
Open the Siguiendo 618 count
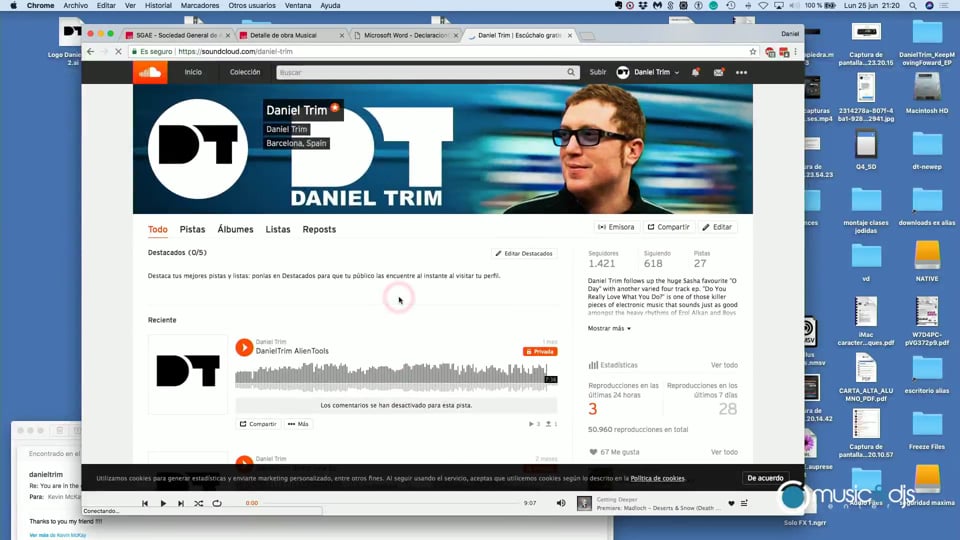tap(656, 260)
